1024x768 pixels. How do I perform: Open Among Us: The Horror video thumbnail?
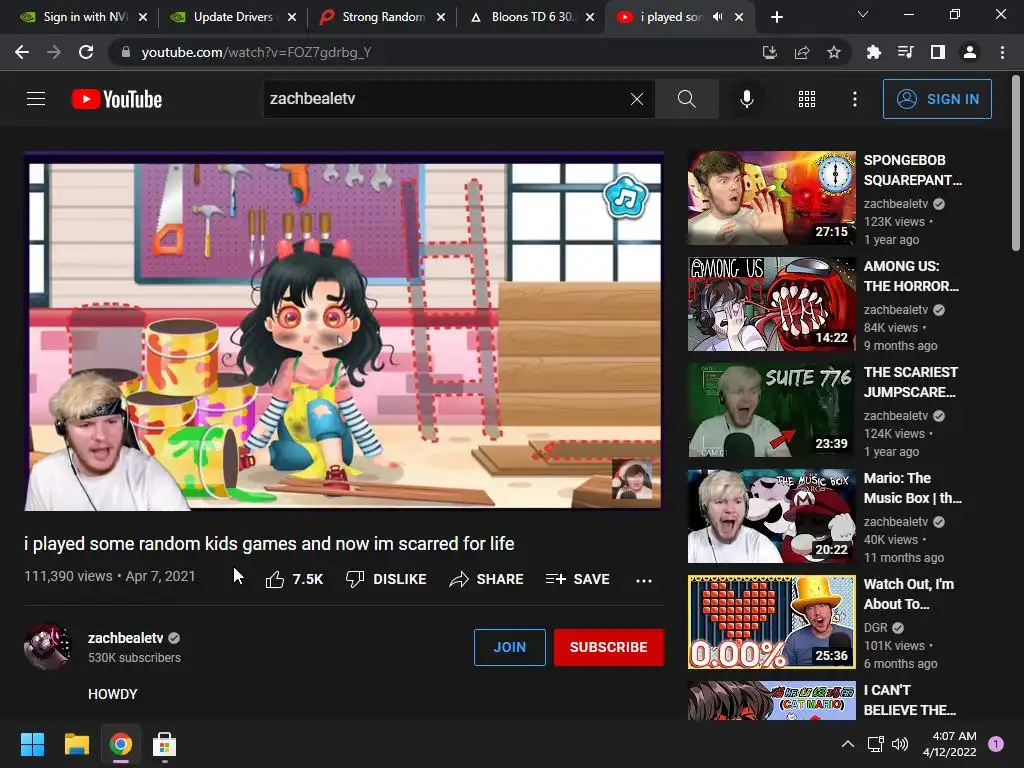click(x=771, y=304)
